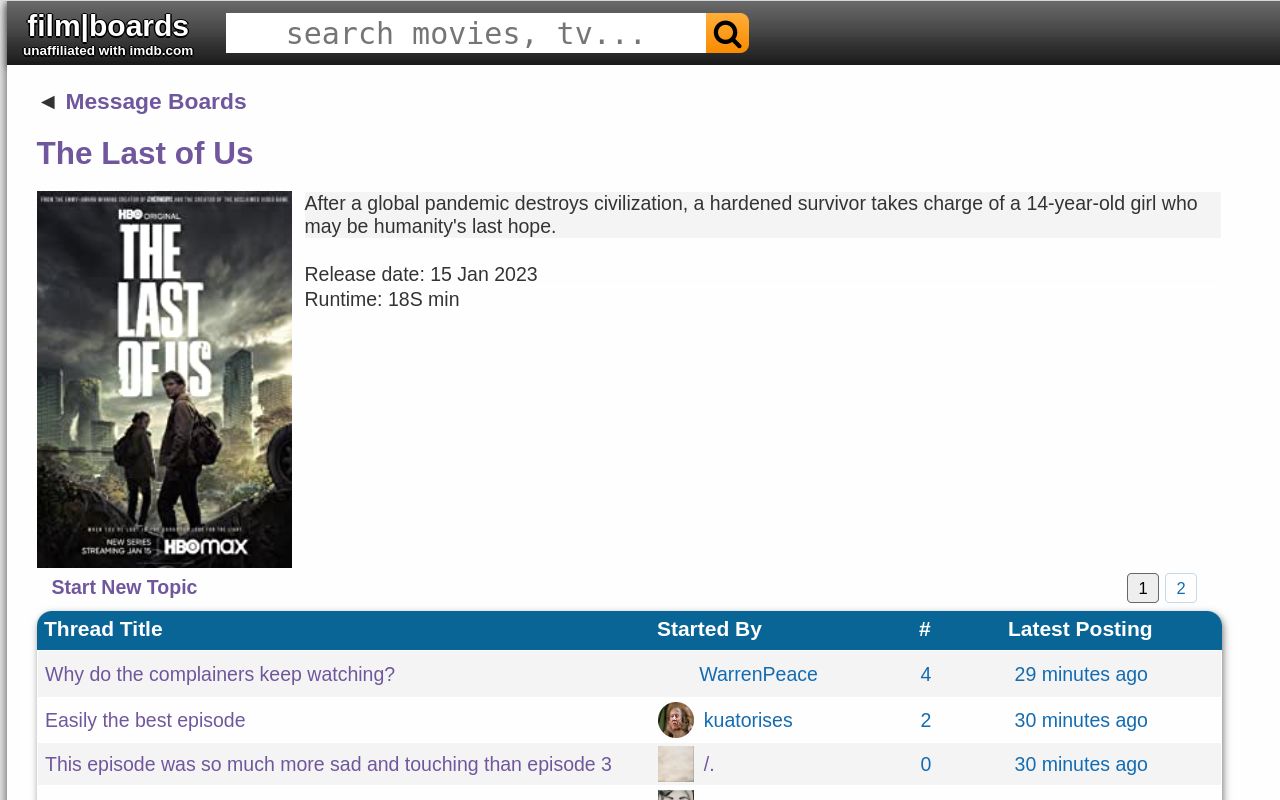Viewport: 1280px width, 800px height.
Task: Sort threads by Thread Title column
Action: point(103,629)
